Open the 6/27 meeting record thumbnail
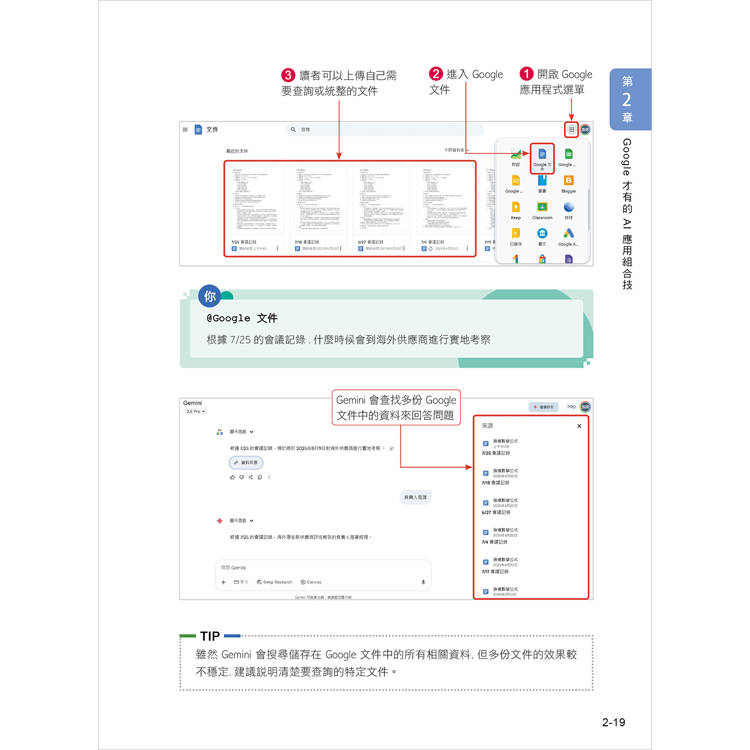Image resolution: width=750 pixels, height=750 pixels. coord(381,200)
